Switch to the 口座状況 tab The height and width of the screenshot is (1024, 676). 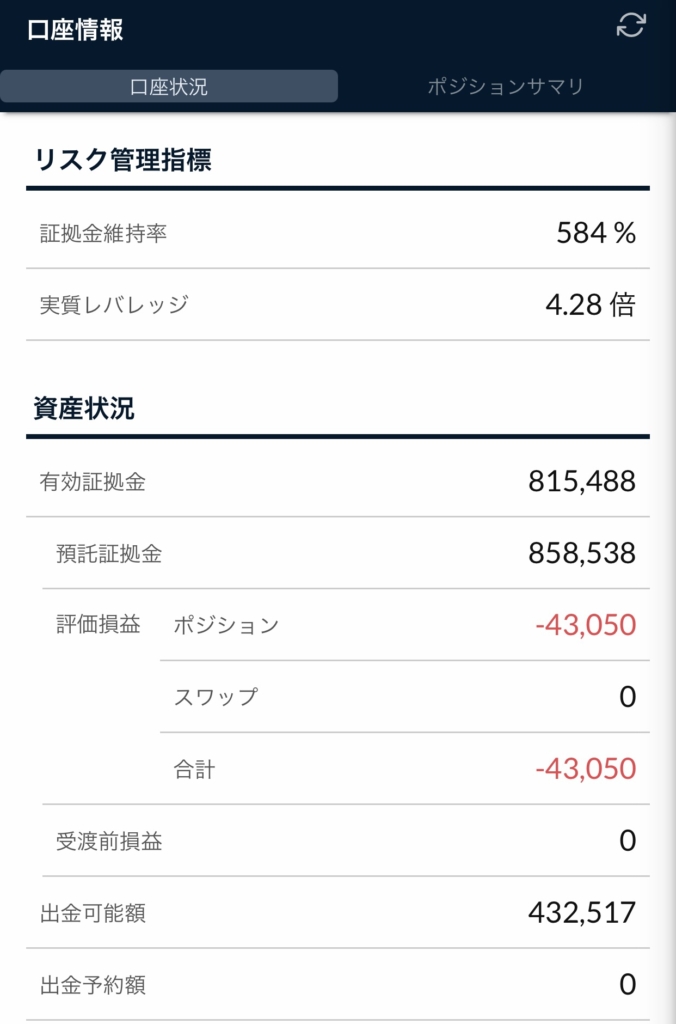click(x=169, y=86)
